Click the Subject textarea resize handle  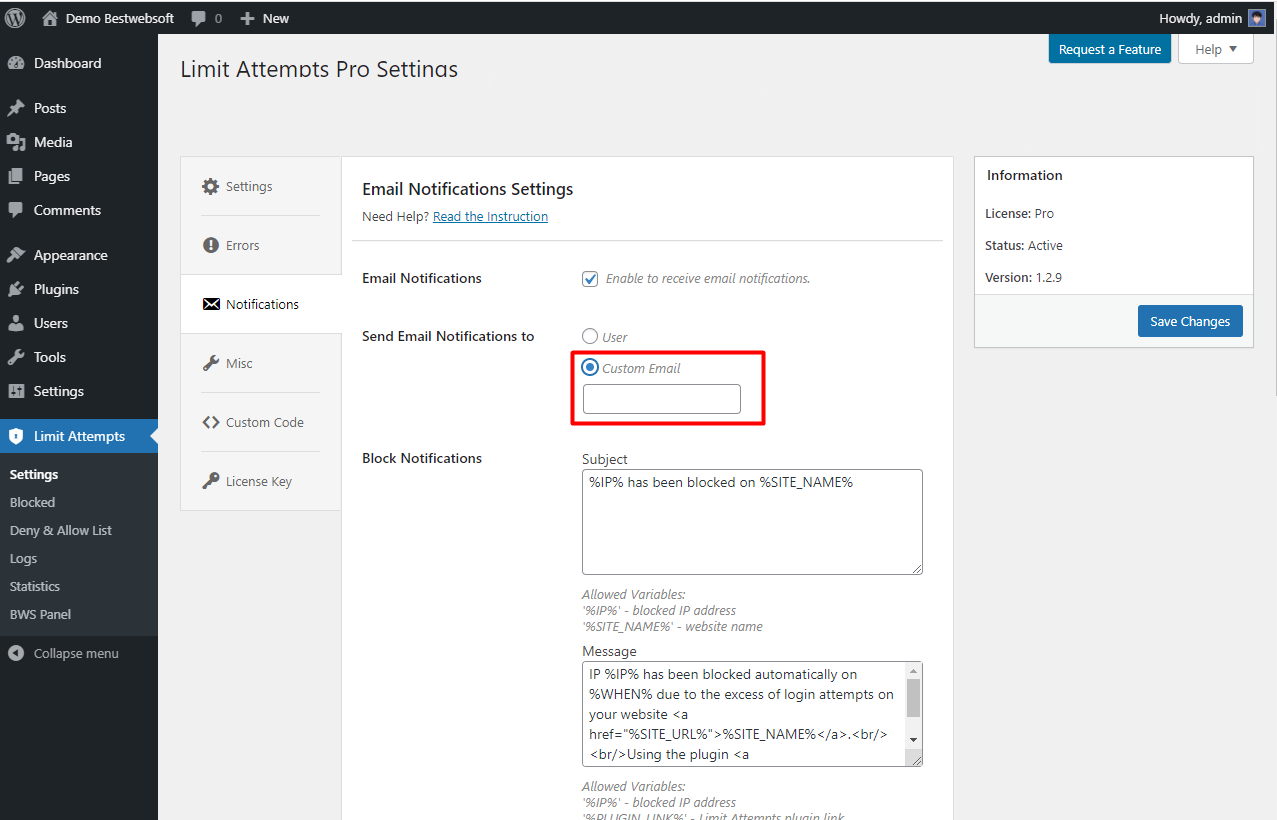coord(916,568)
